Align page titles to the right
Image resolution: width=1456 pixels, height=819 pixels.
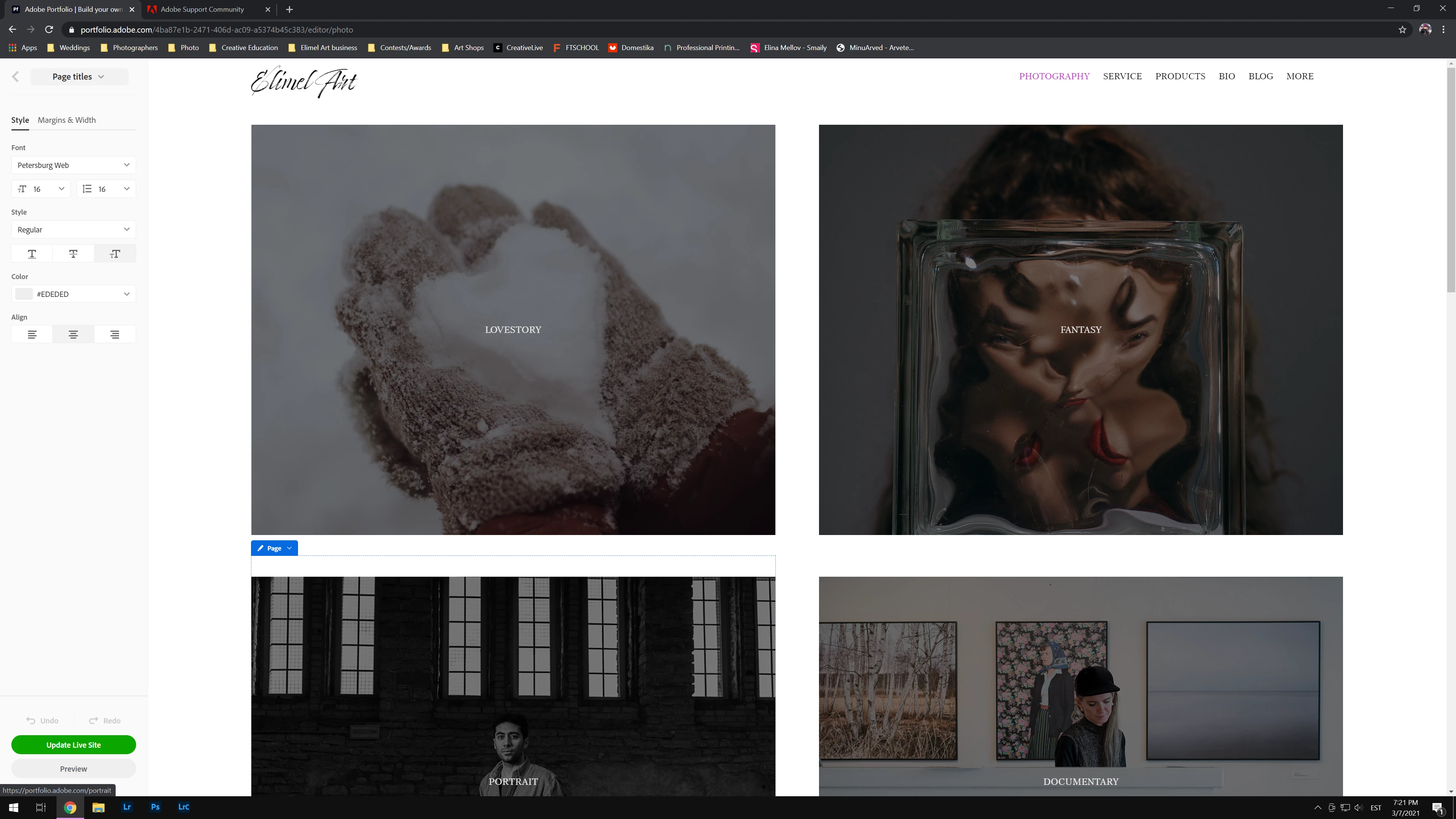tap(115, 334)
